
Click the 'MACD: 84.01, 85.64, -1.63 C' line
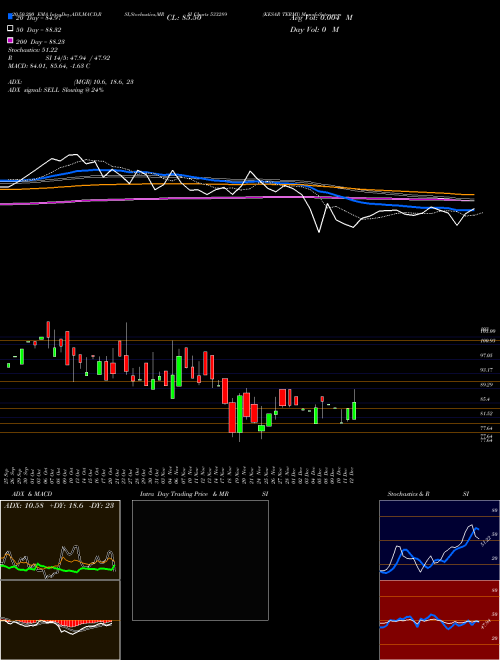click(x=49, y=66)
